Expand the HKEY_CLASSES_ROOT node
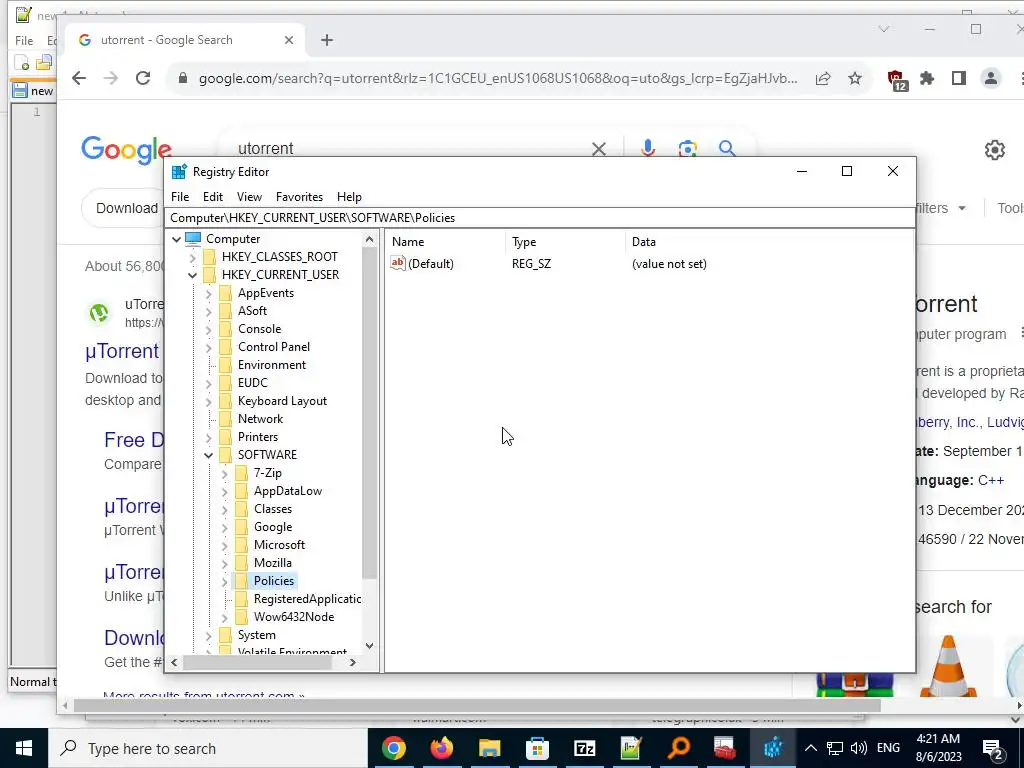 [193, 257]
